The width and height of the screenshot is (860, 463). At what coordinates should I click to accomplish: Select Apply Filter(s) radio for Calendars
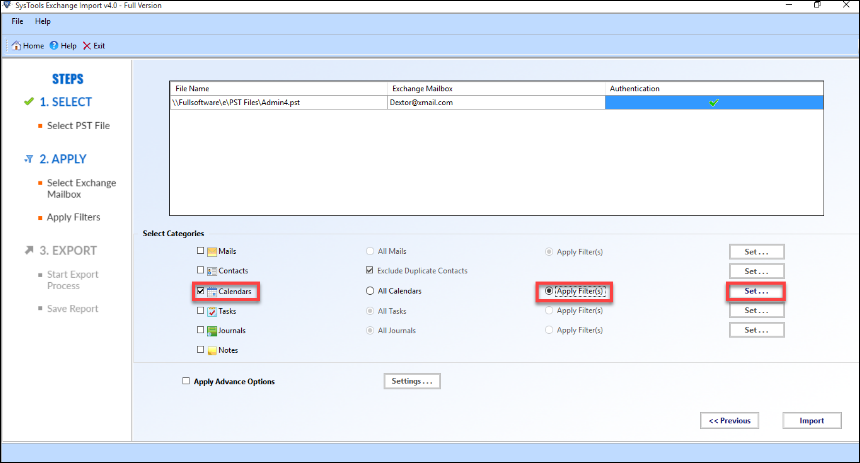[x=549, y=291]
